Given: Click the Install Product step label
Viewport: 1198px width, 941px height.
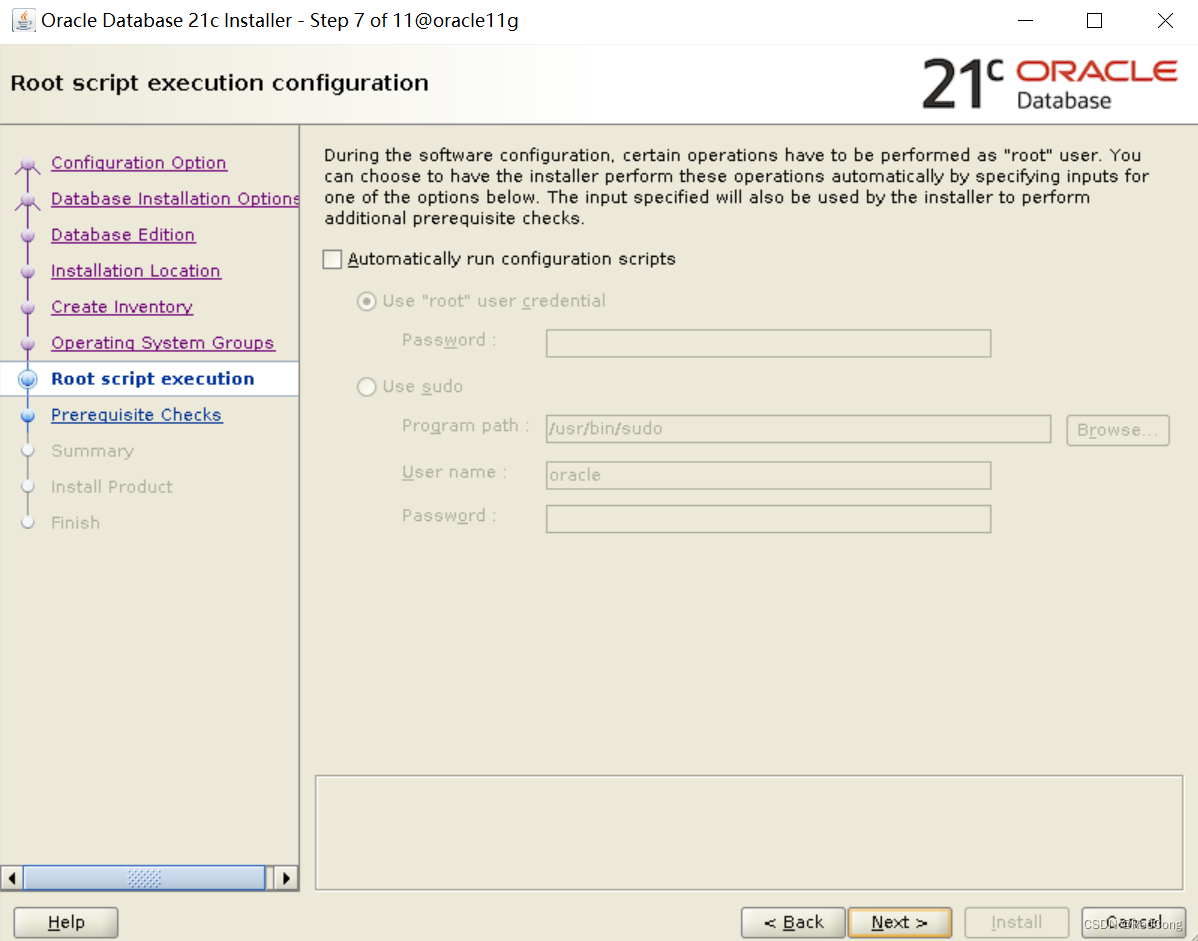Looking at the screenshot, I should pyautogui.click(x=112, y=487).
